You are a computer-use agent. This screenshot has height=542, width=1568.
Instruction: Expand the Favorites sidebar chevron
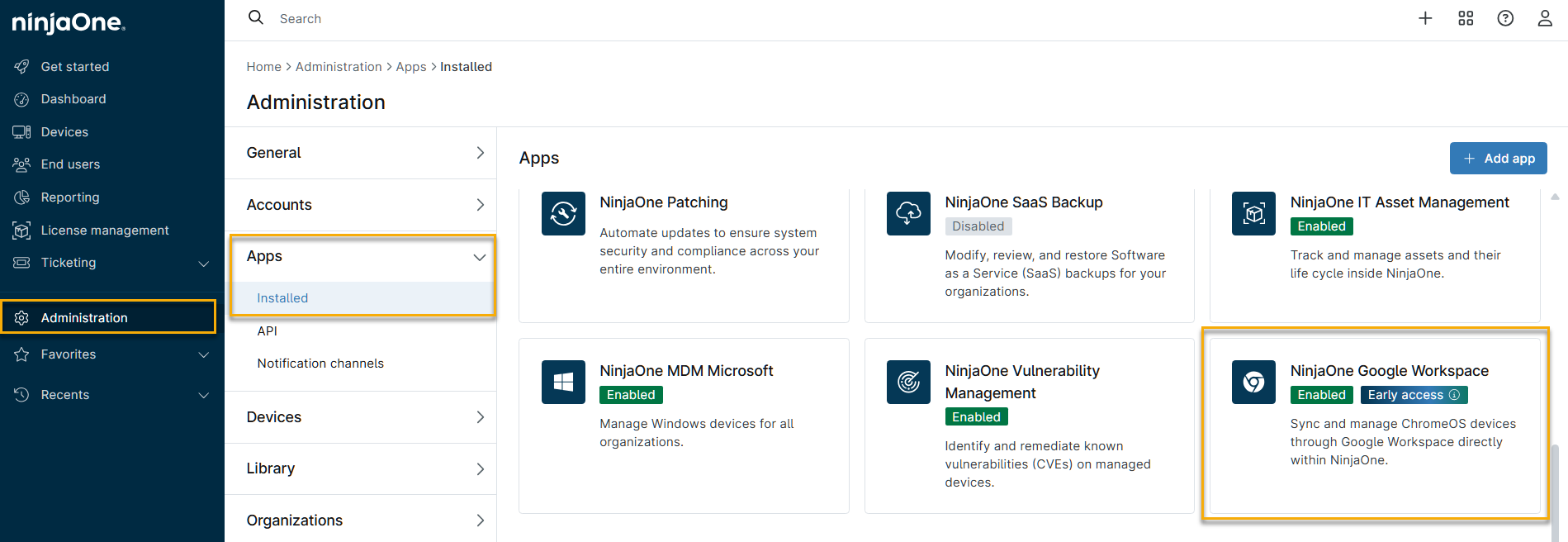[x=203, y=354]
